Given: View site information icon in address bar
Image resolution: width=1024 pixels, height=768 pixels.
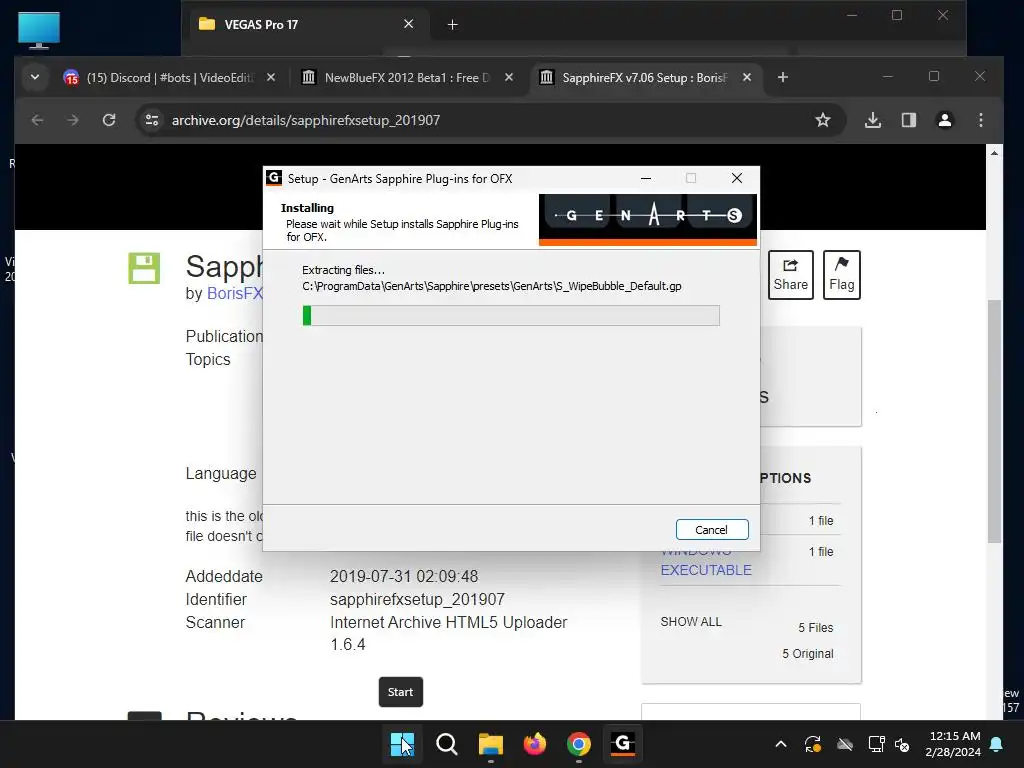Looking at the screenshot, I should pyautogui.click(x=152, y=120).
